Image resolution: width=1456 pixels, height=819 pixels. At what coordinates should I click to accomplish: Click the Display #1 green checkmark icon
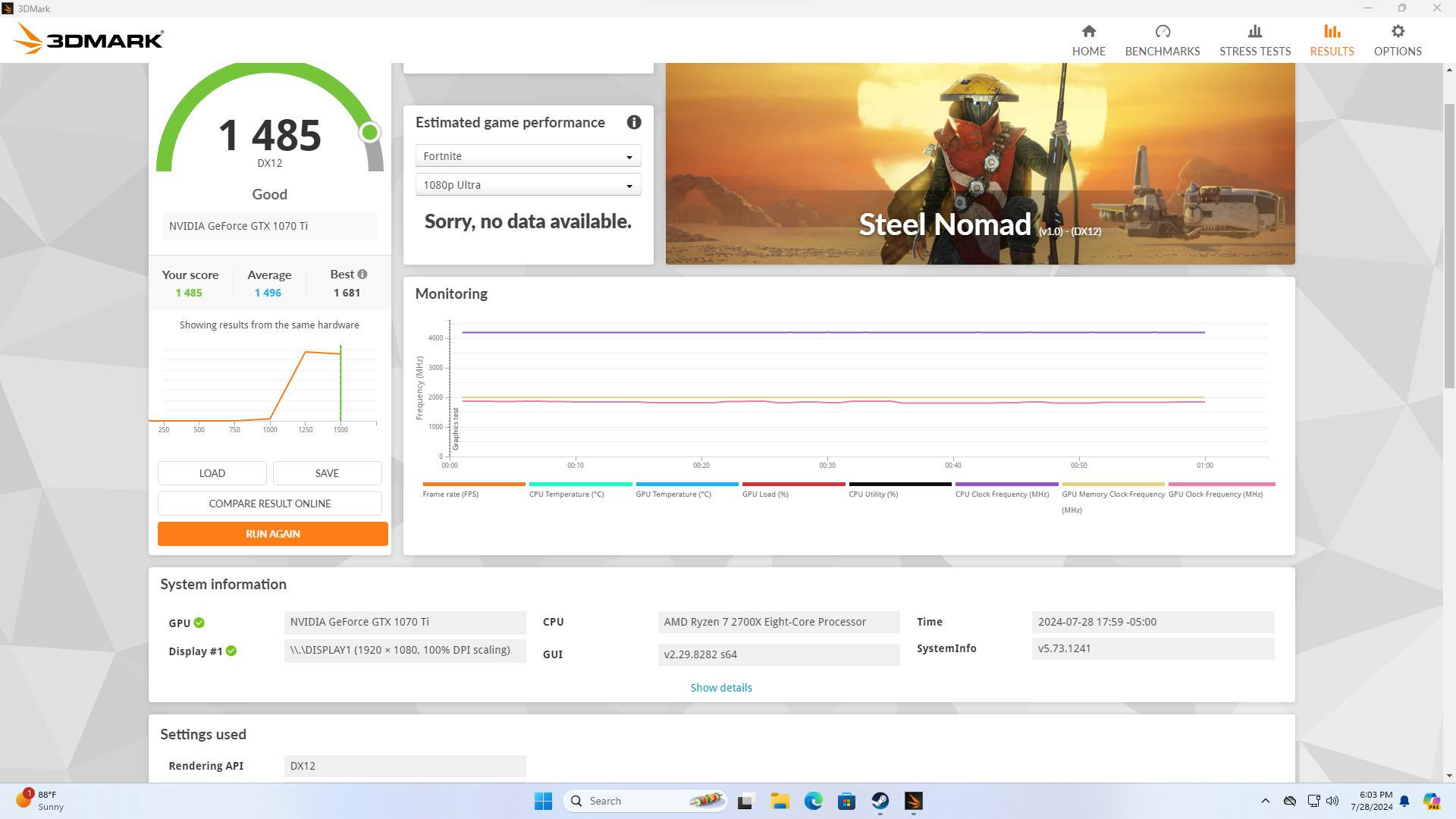pos(231,651)
